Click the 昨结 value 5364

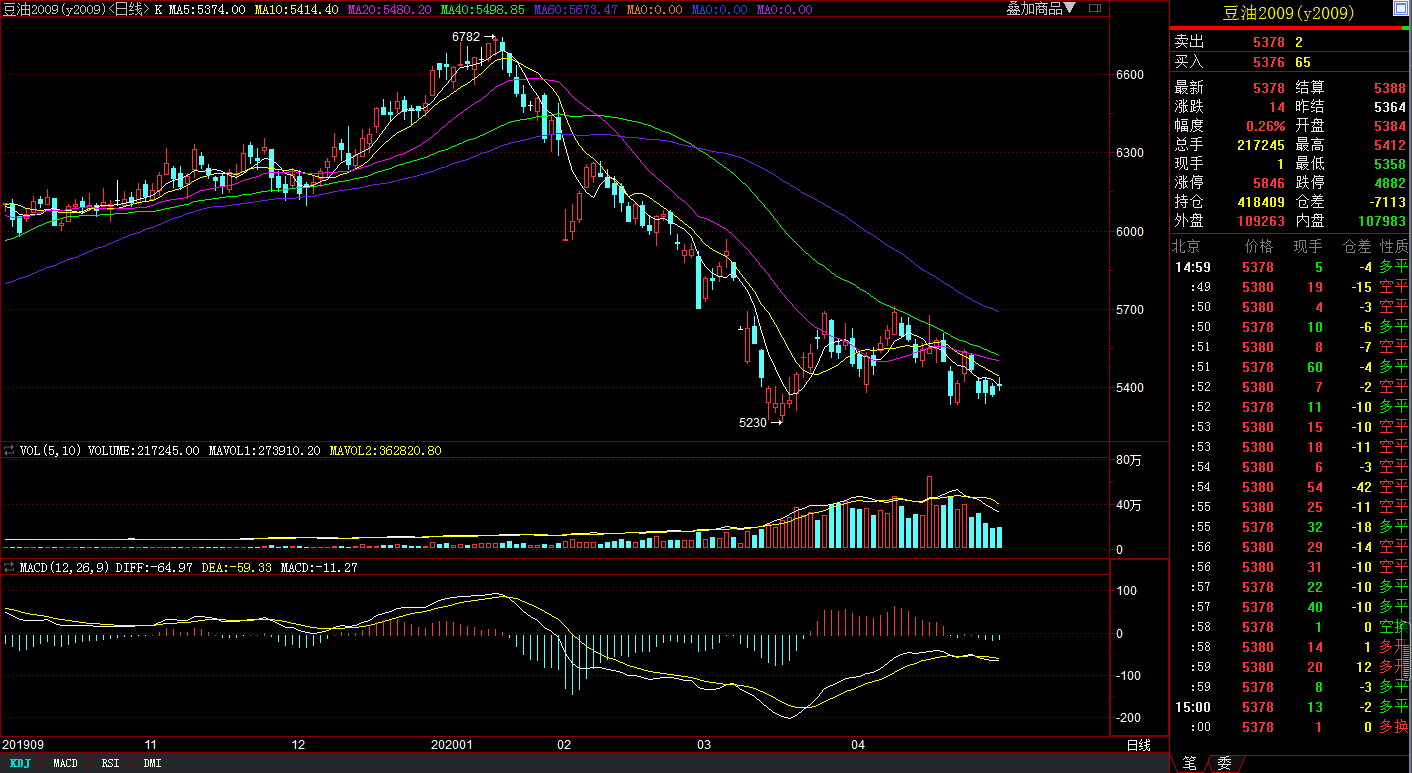tap(1390, 107)
